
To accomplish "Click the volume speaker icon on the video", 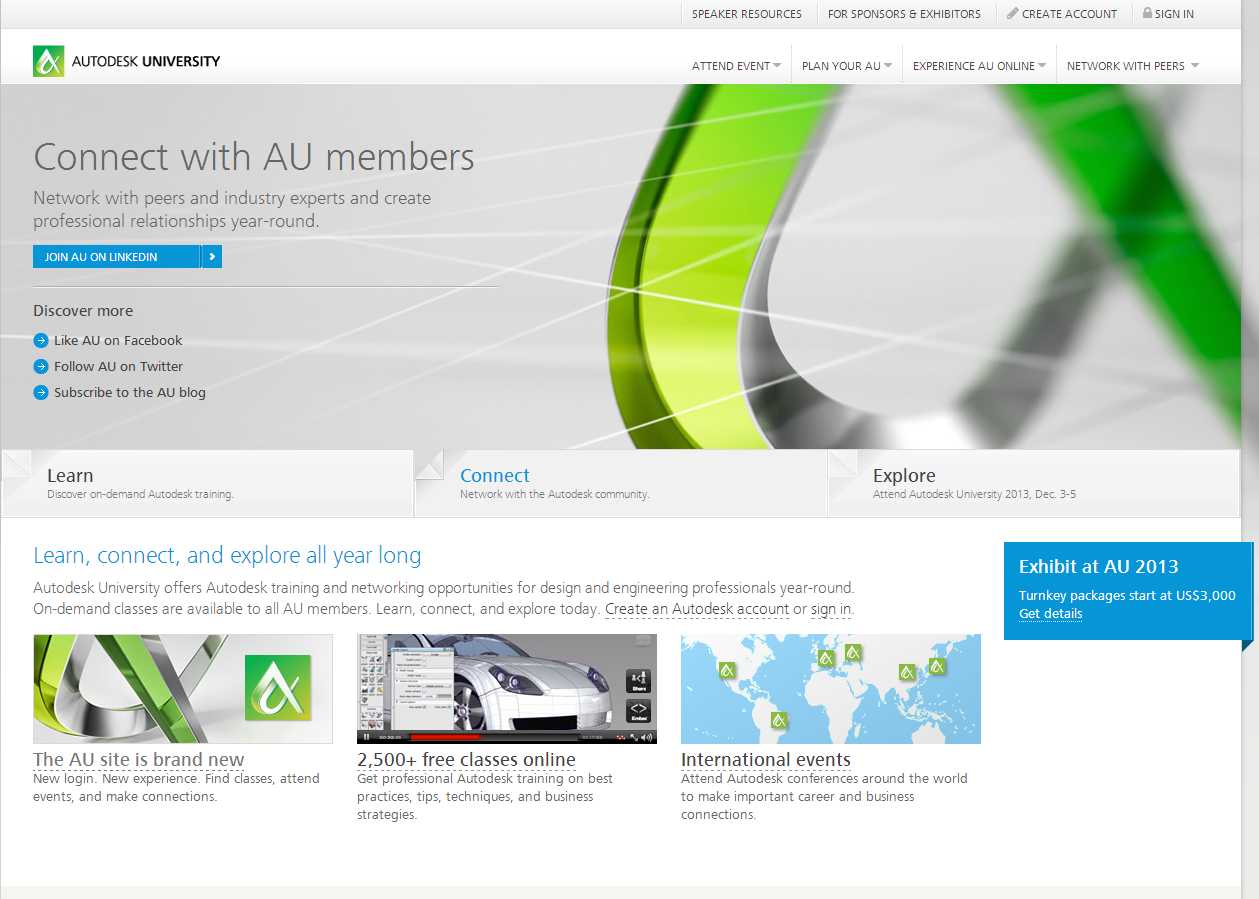I will pyautogui.click(x=647, y=738).
